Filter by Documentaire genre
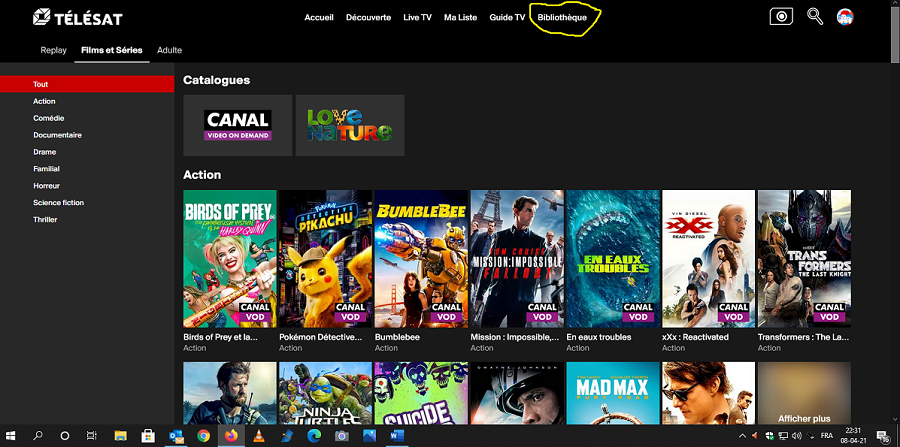Screen dimensions: 900x447 pos(57,135)
